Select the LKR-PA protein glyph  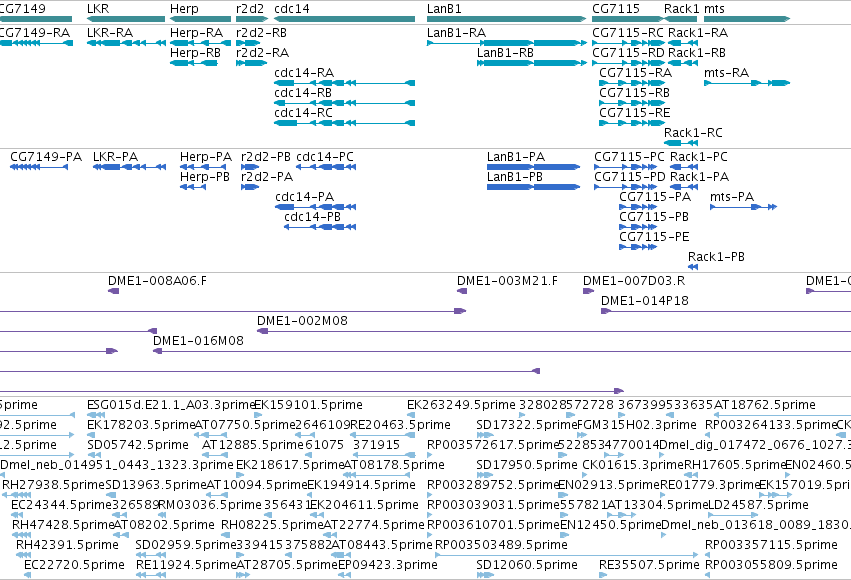pos(129,167)
